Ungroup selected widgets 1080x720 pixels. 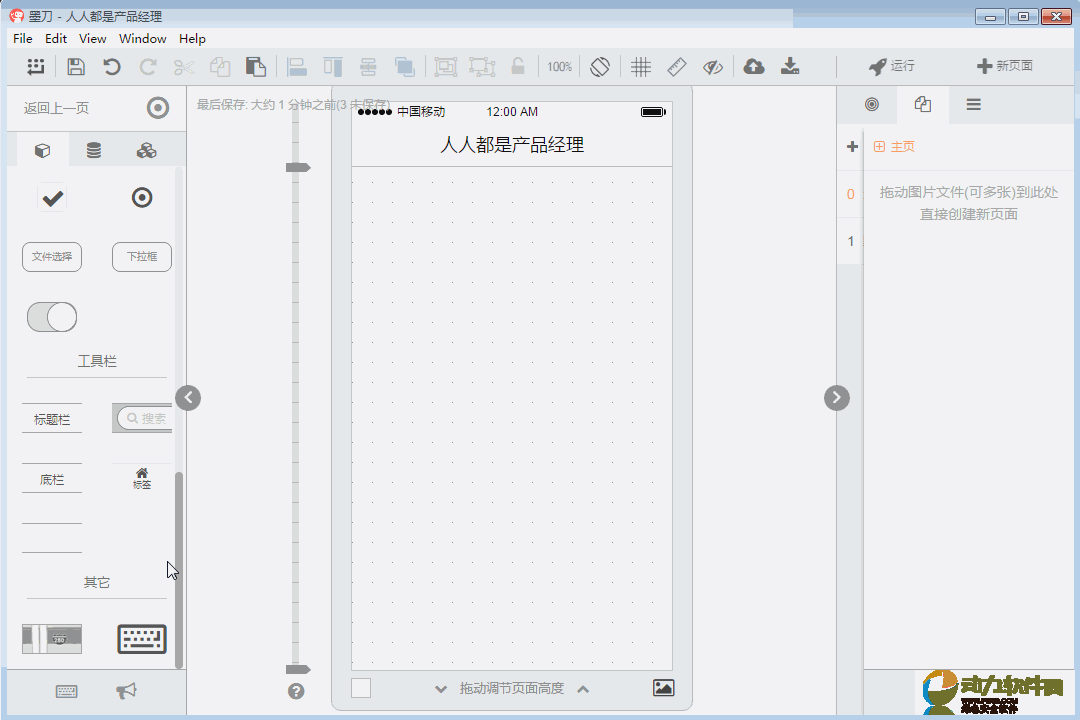[x=482, y=67]
